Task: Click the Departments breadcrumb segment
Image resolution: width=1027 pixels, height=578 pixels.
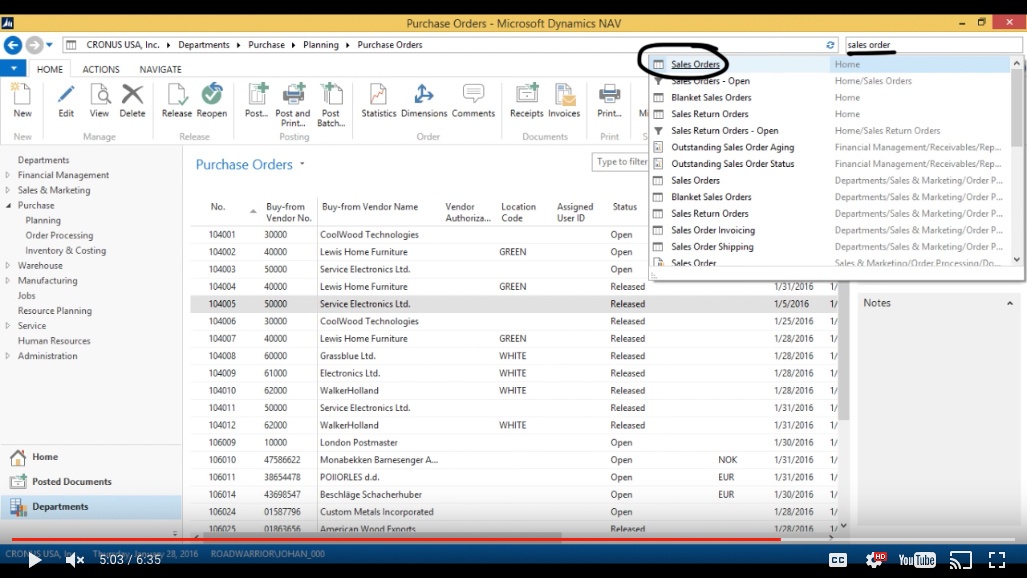Action: point(204,45)
